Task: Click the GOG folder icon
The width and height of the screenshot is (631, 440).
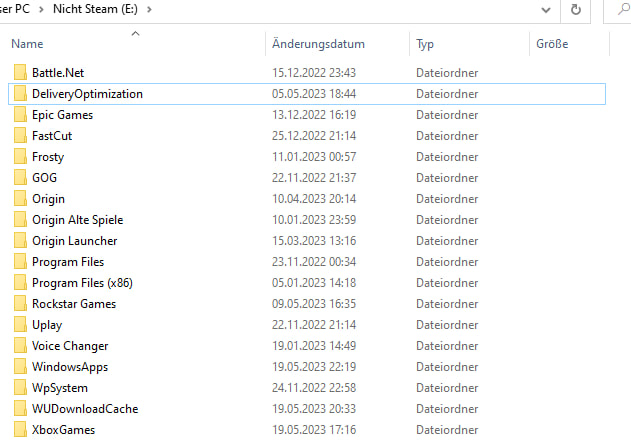Action: point(20,178)
